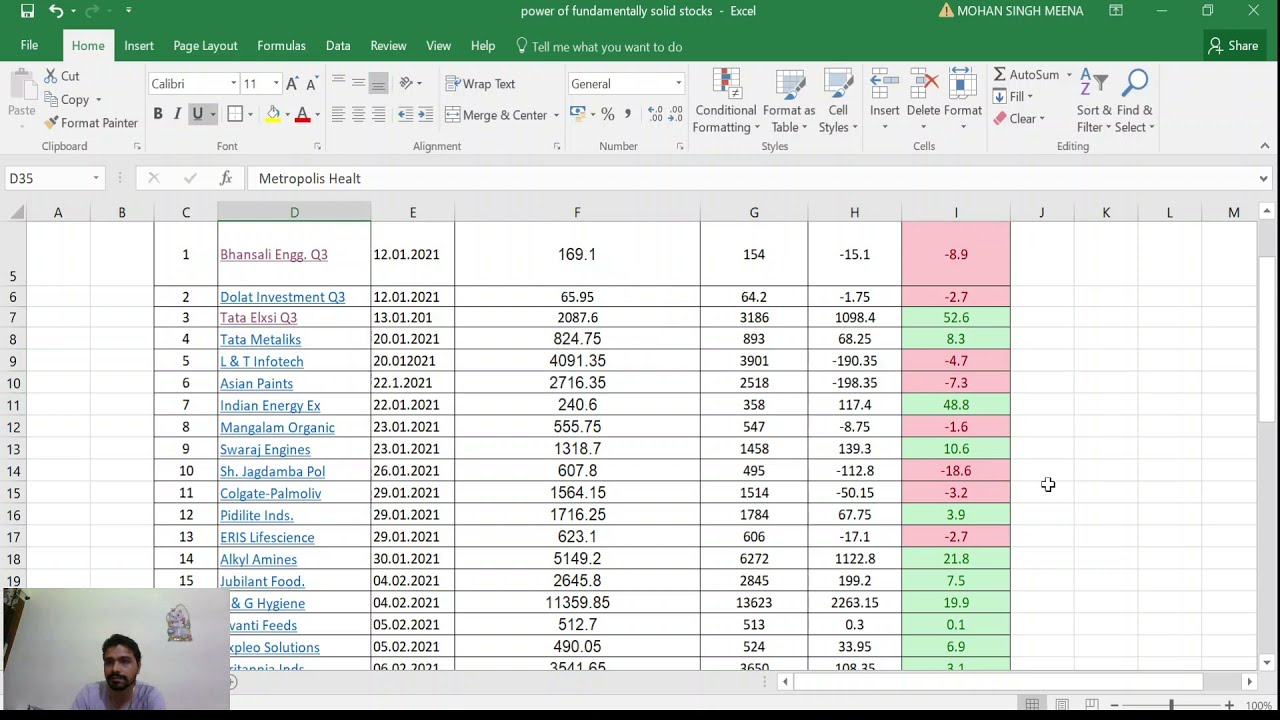Open the font size dropdown showing 11
Viewport: 1280px width, 720px height.
[x=276, y=84]
